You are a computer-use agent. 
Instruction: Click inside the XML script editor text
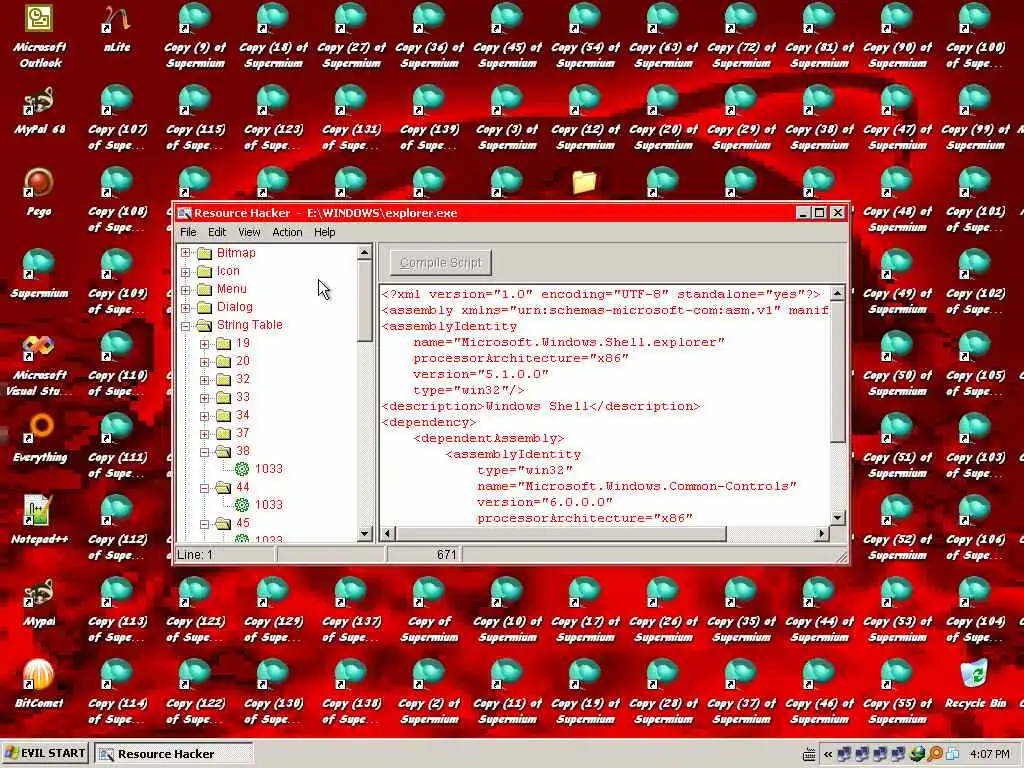pos(605,406)
